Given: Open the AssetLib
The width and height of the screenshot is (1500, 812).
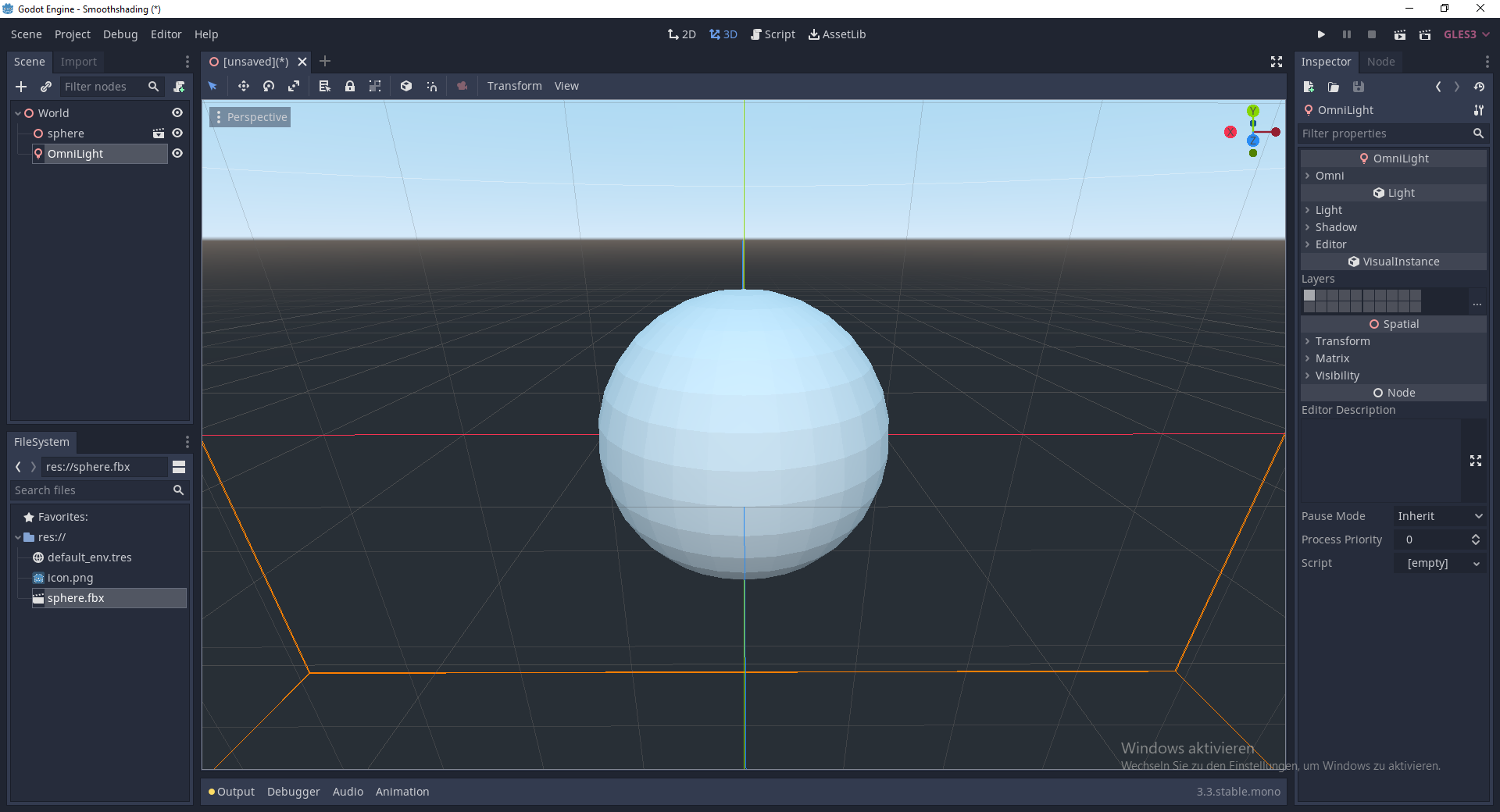Looking at the screenshot, I should click(837, 34).
